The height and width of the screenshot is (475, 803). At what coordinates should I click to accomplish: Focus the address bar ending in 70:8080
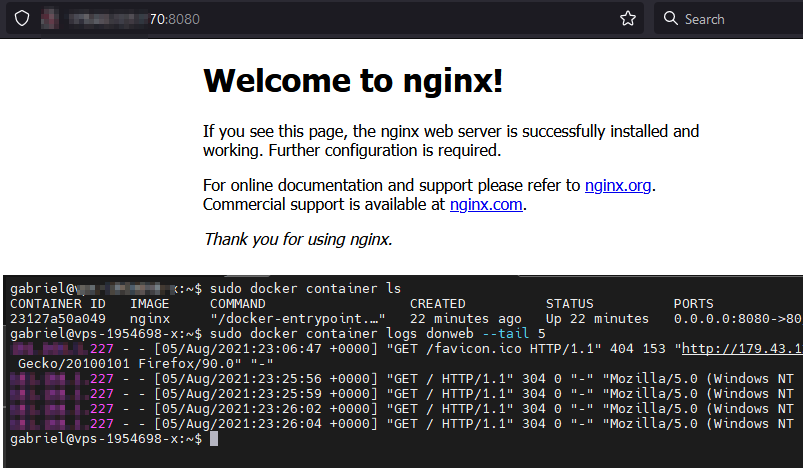[x=325, y=19]
